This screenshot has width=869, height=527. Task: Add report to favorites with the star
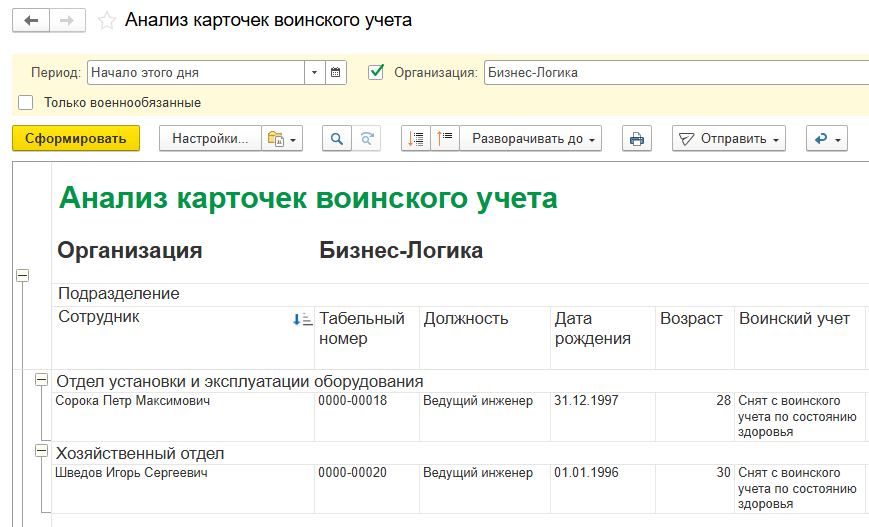tap(106, 21)
